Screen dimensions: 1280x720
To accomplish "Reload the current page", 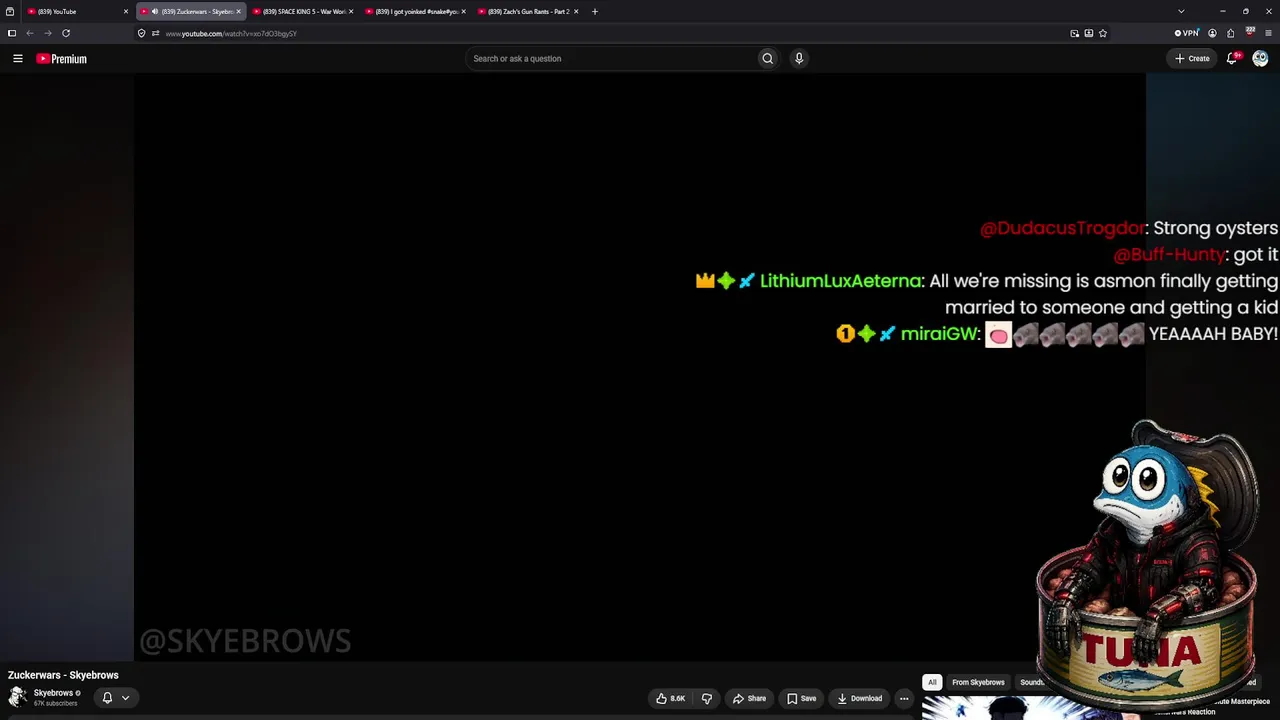I will click(x=66, y=33).
